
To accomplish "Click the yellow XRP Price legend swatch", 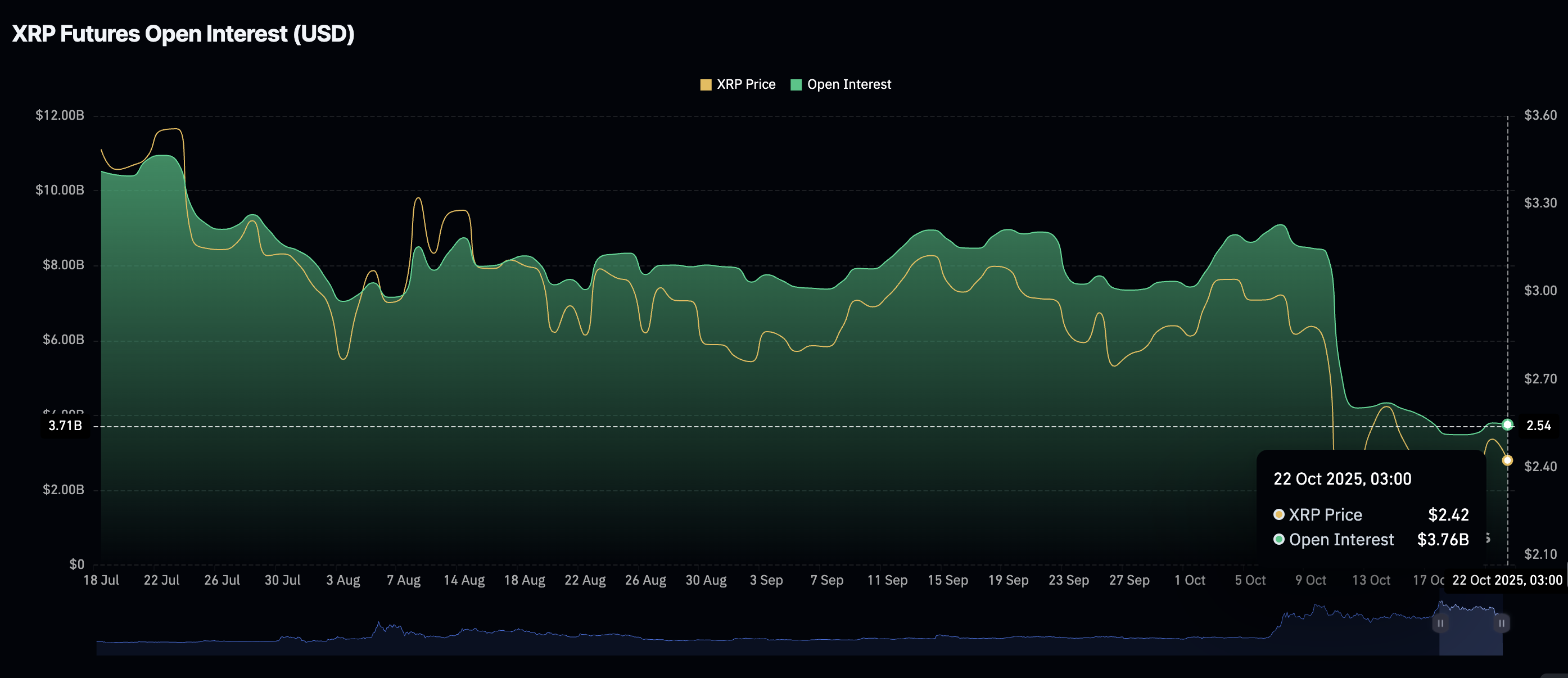I will (706, 84).
